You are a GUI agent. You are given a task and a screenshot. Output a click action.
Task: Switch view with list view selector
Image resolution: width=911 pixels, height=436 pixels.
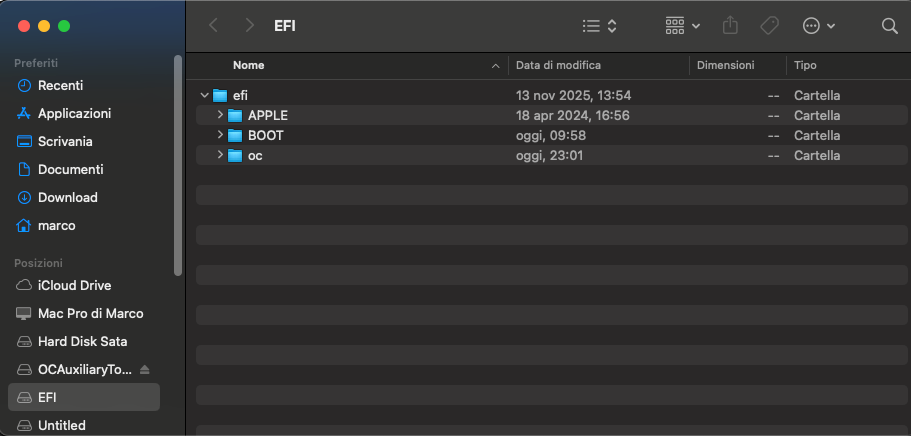pyautogui.click(x=600, y=26)
